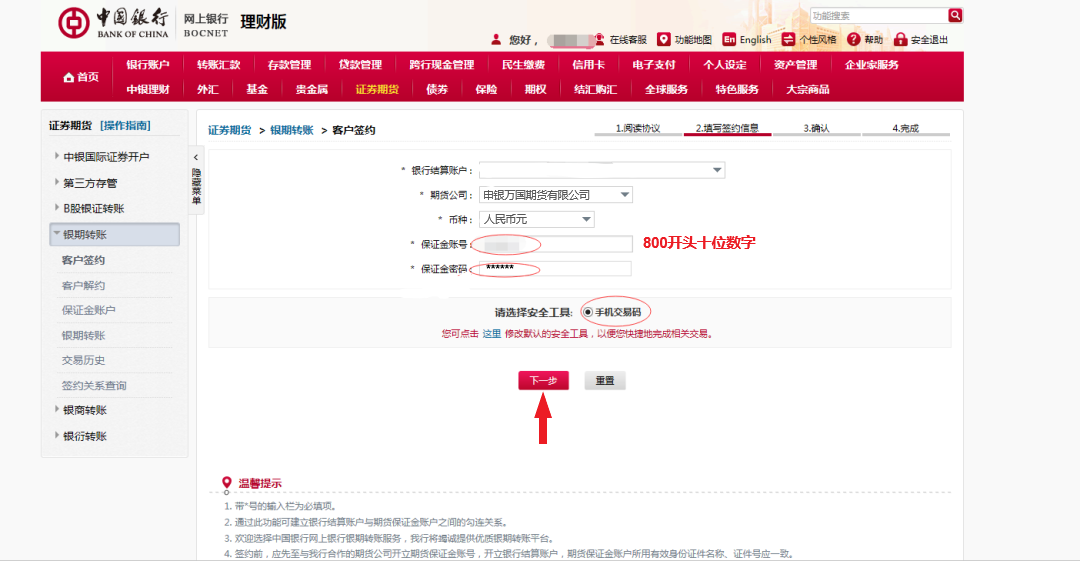Expand 第三方存管 in sidebar

(89, 183)
